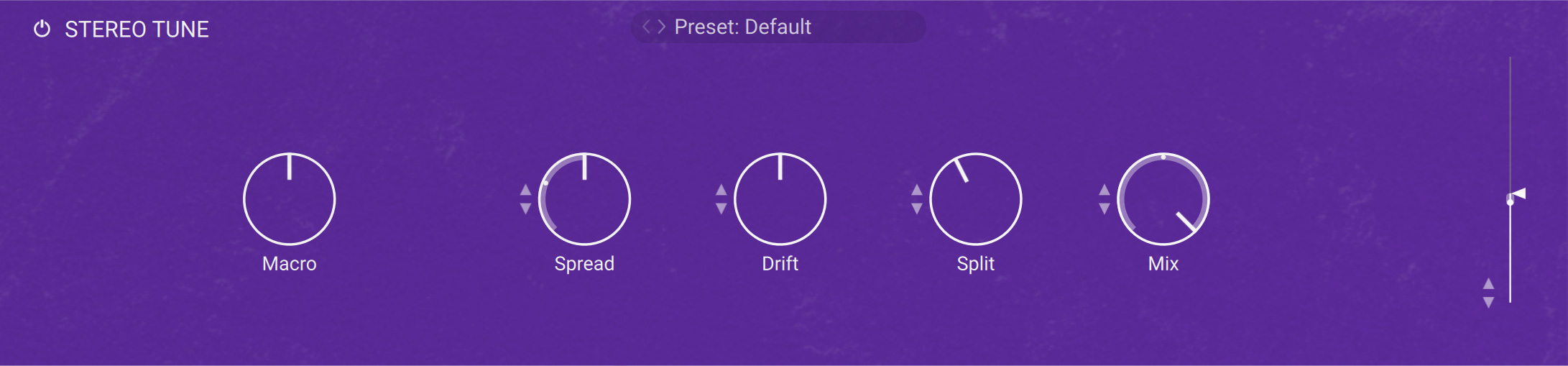Open the Preset: Default selector
Screen dimensions: 1568x366
click(743, 27)
